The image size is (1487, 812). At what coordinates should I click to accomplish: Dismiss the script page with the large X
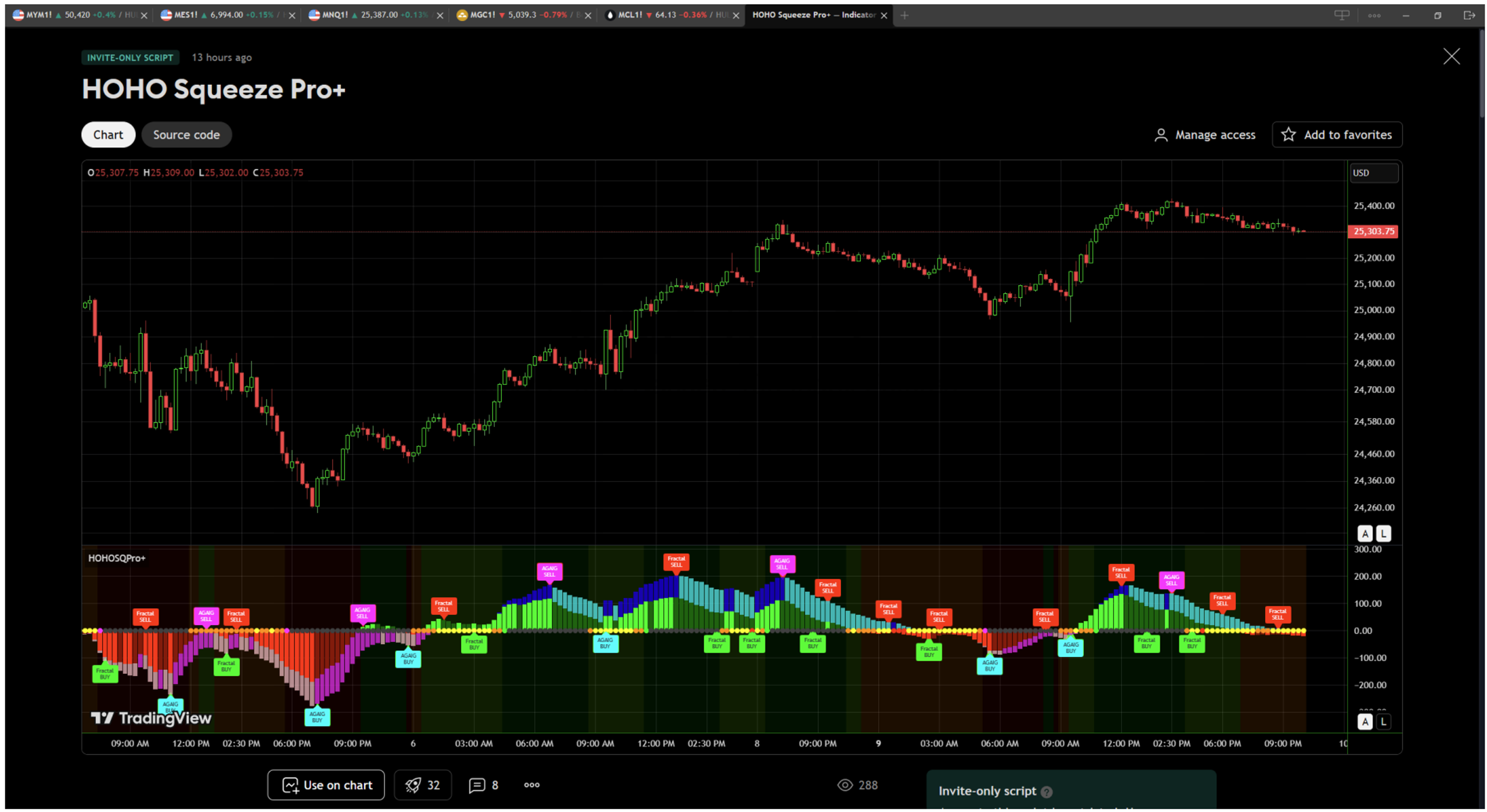point(1451,56)
